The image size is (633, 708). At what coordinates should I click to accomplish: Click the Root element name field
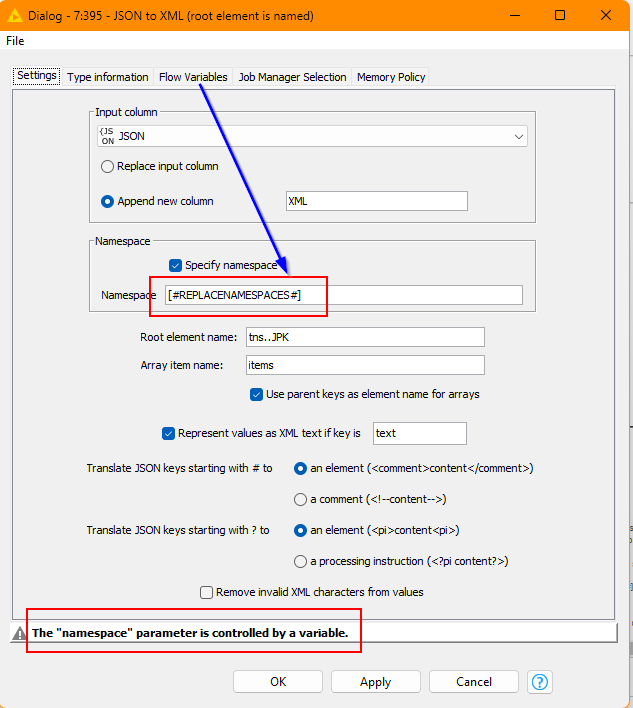(x=363, y=337)
